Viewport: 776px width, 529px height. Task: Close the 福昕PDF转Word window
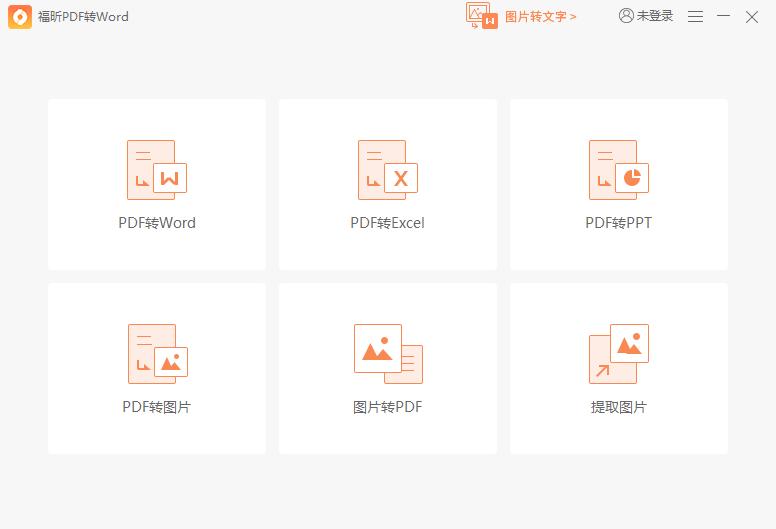click(x=752, y=17)
